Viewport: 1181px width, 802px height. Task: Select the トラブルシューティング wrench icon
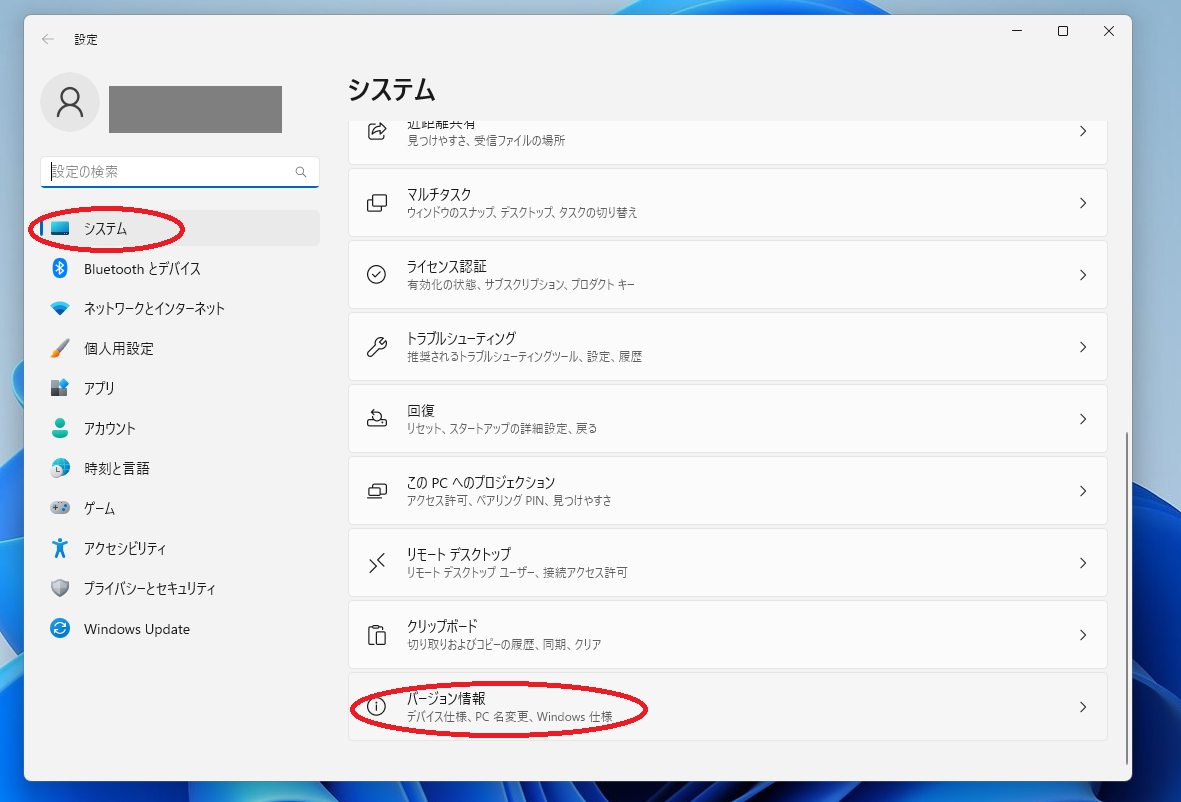tap(376, 346)
